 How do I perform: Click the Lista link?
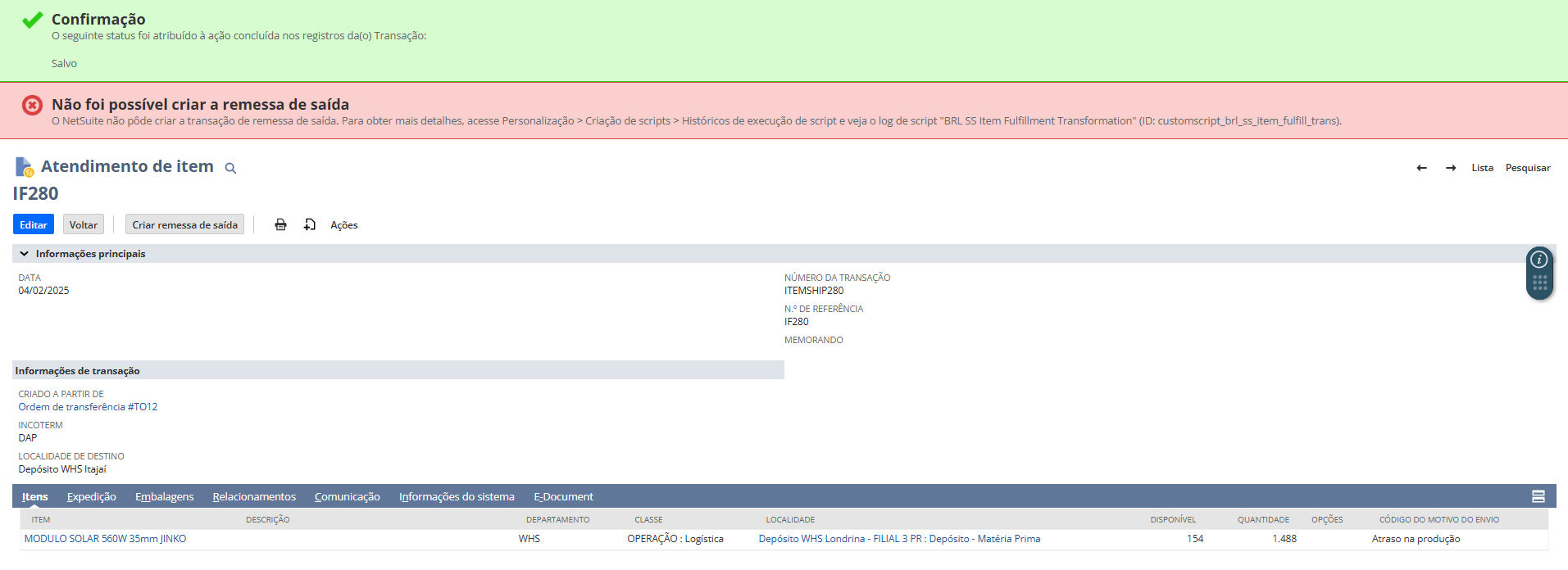click(x=1482, y=168)
